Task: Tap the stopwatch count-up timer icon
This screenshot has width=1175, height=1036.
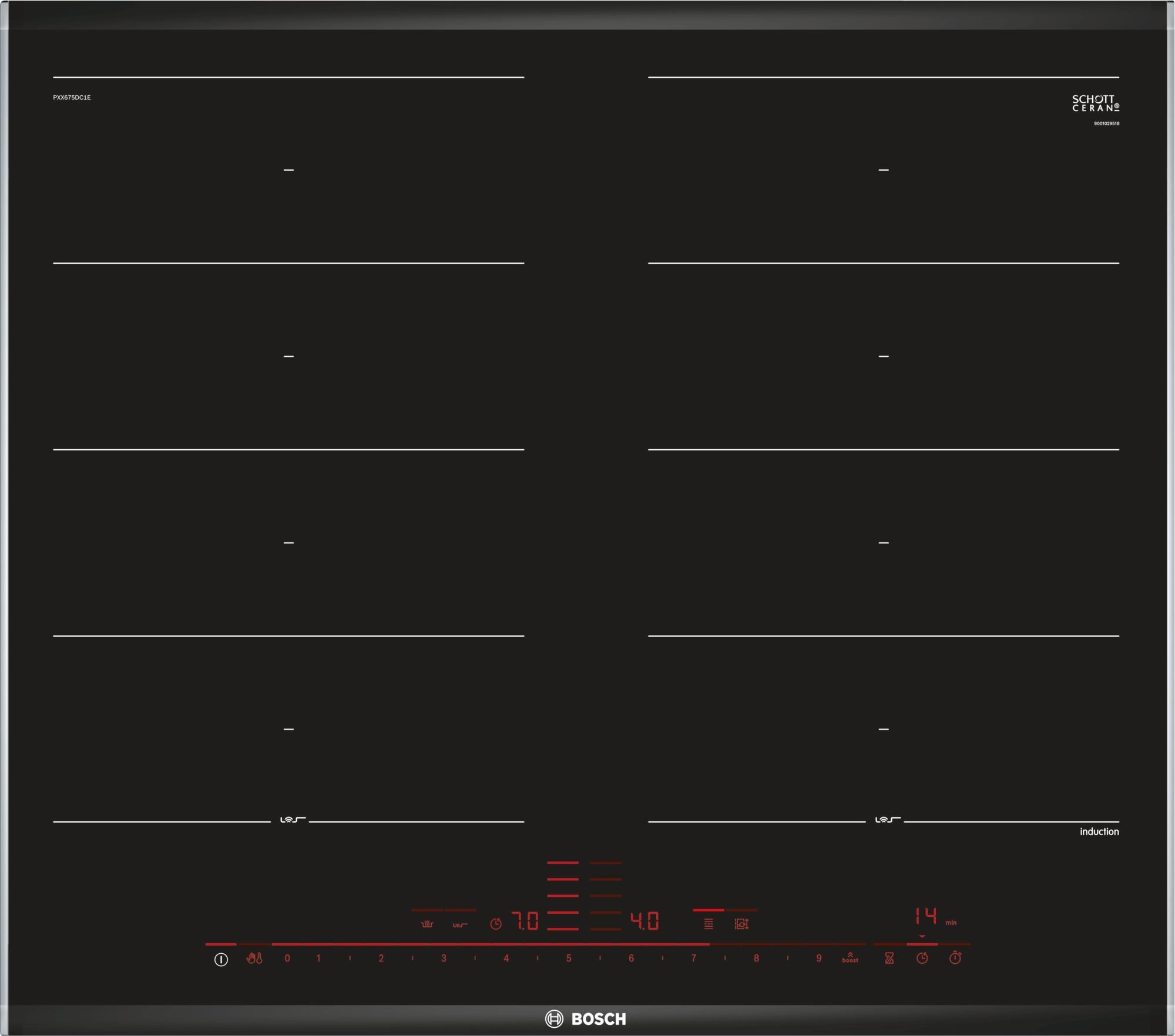Action: 955,958
